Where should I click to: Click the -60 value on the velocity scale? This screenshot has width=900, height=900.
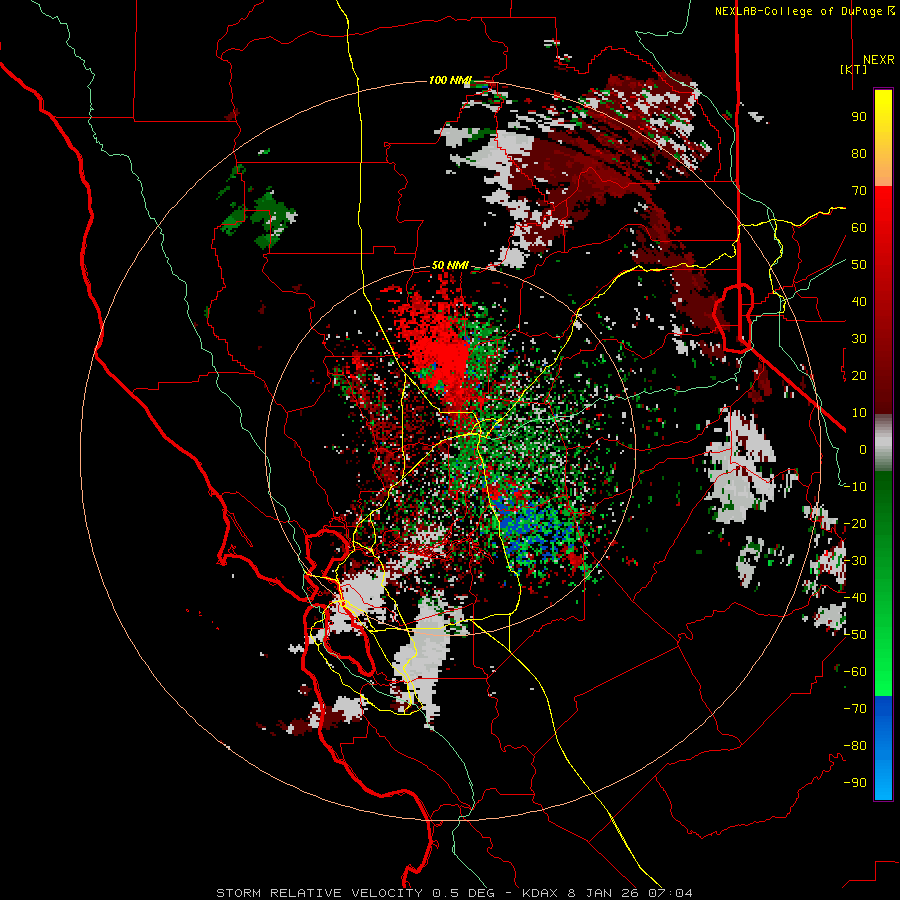click(855, 672)
